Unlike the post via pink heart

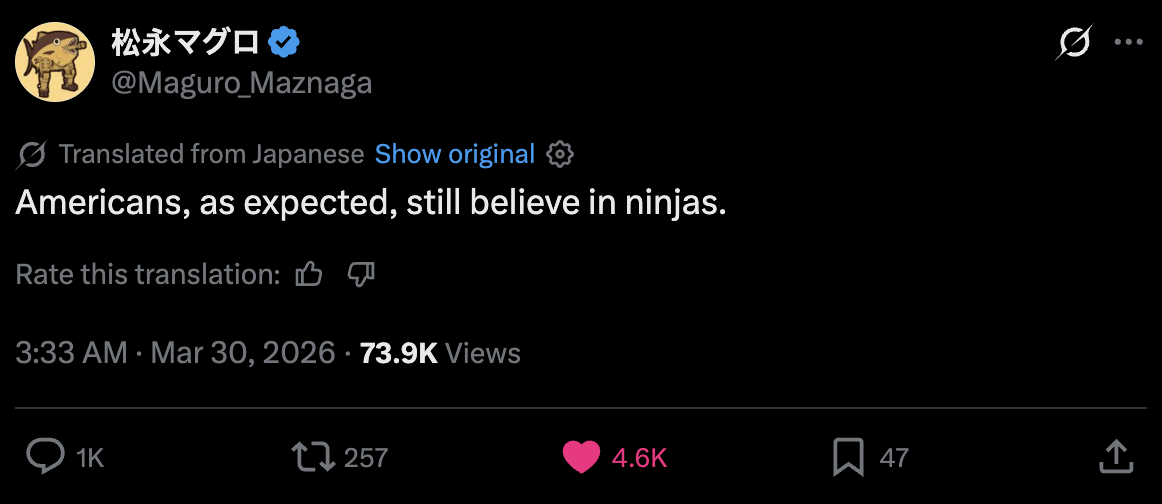click(x=581, y=457)
